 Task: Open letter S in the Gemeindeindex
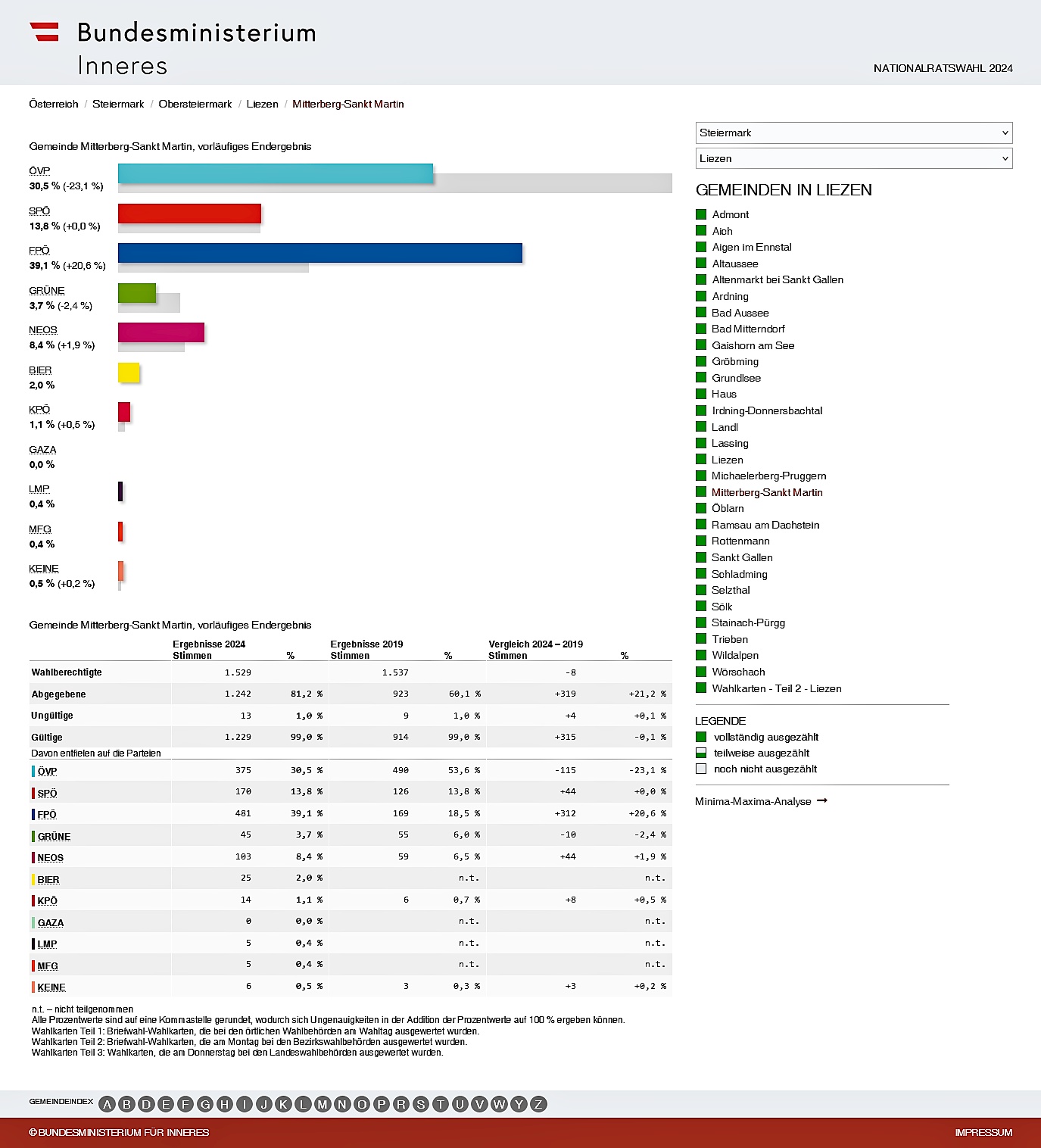point(421,1104)
